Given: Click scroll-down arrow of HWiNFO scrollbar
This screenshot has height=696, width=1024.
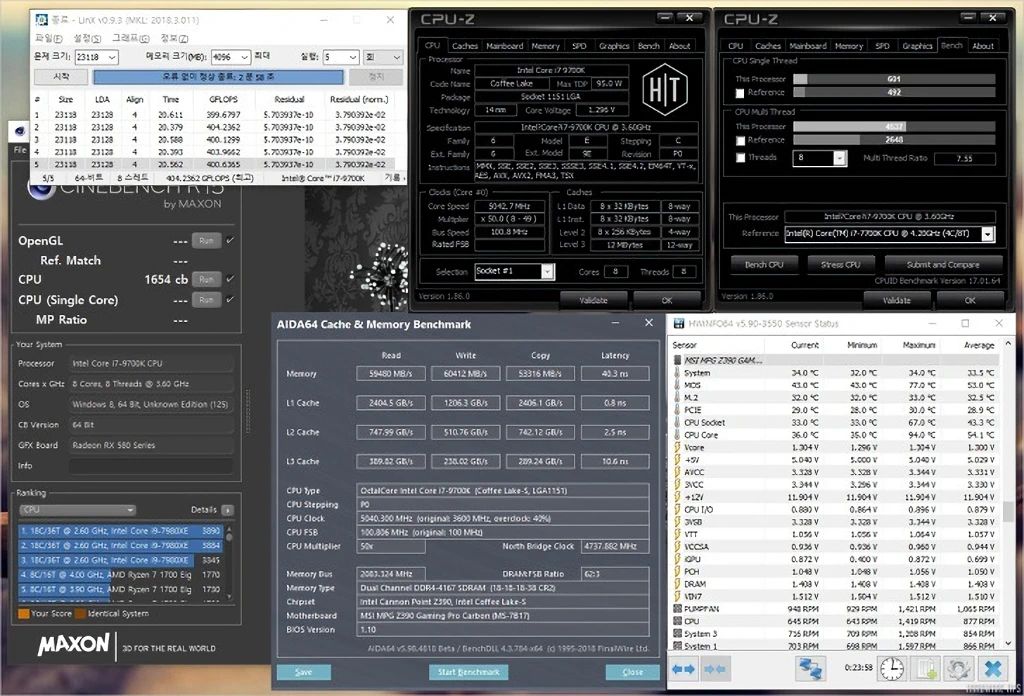Looking at the screenshot, I should pos(1008,644).
